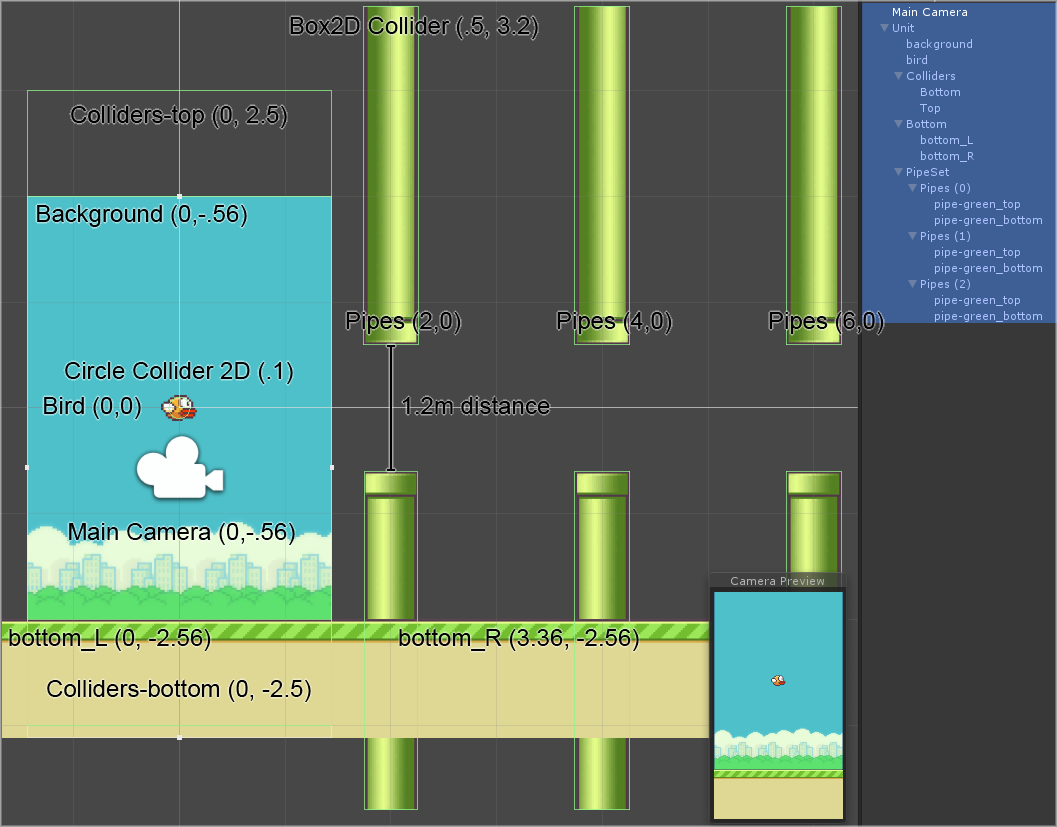The height and width of the screenshot is (827, 1057).
Task: Click the bird inside the Camera Preview
Action: [x=779, y=679]
